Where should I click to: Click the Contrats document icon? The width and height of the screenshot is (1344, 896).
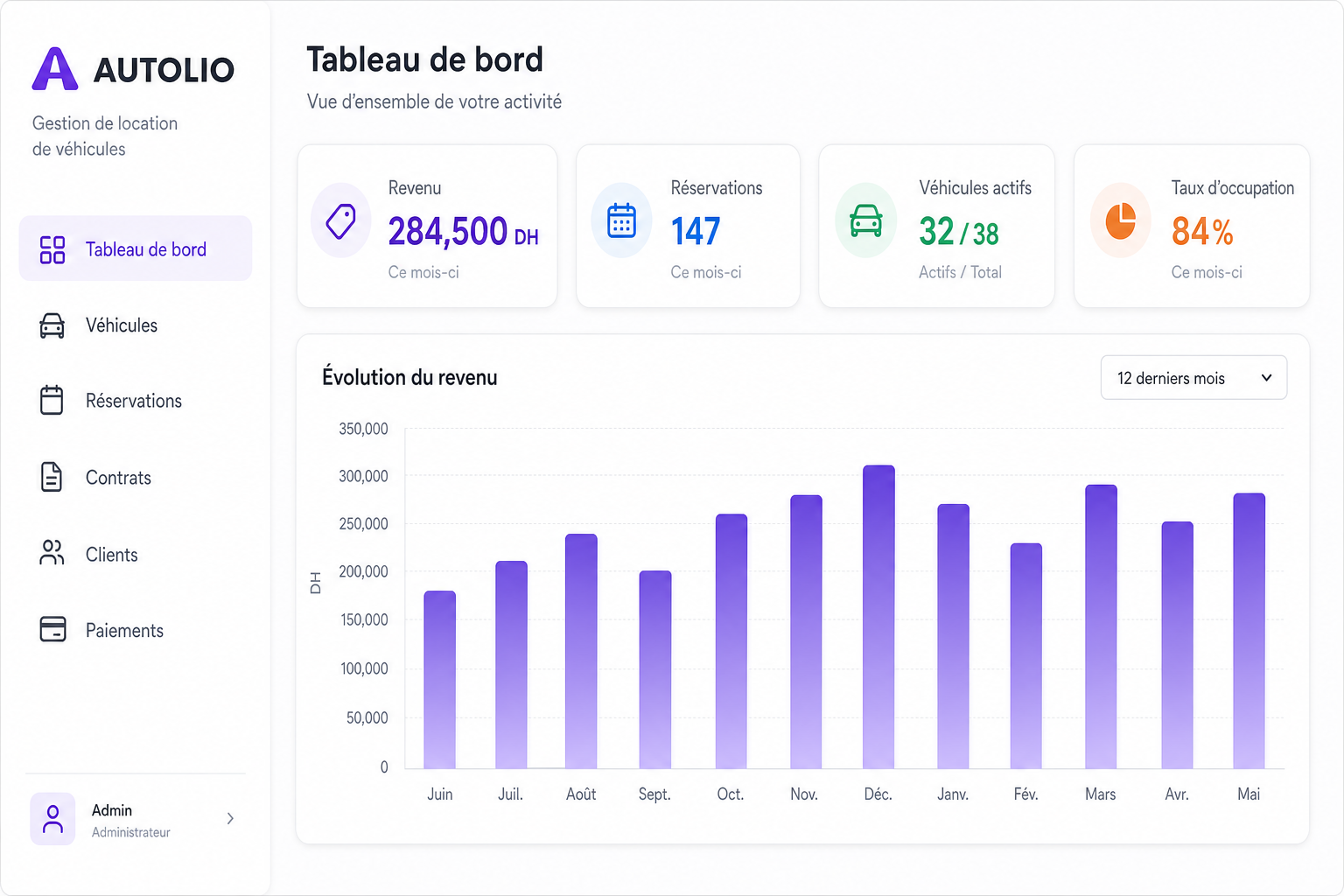(52, 477)
